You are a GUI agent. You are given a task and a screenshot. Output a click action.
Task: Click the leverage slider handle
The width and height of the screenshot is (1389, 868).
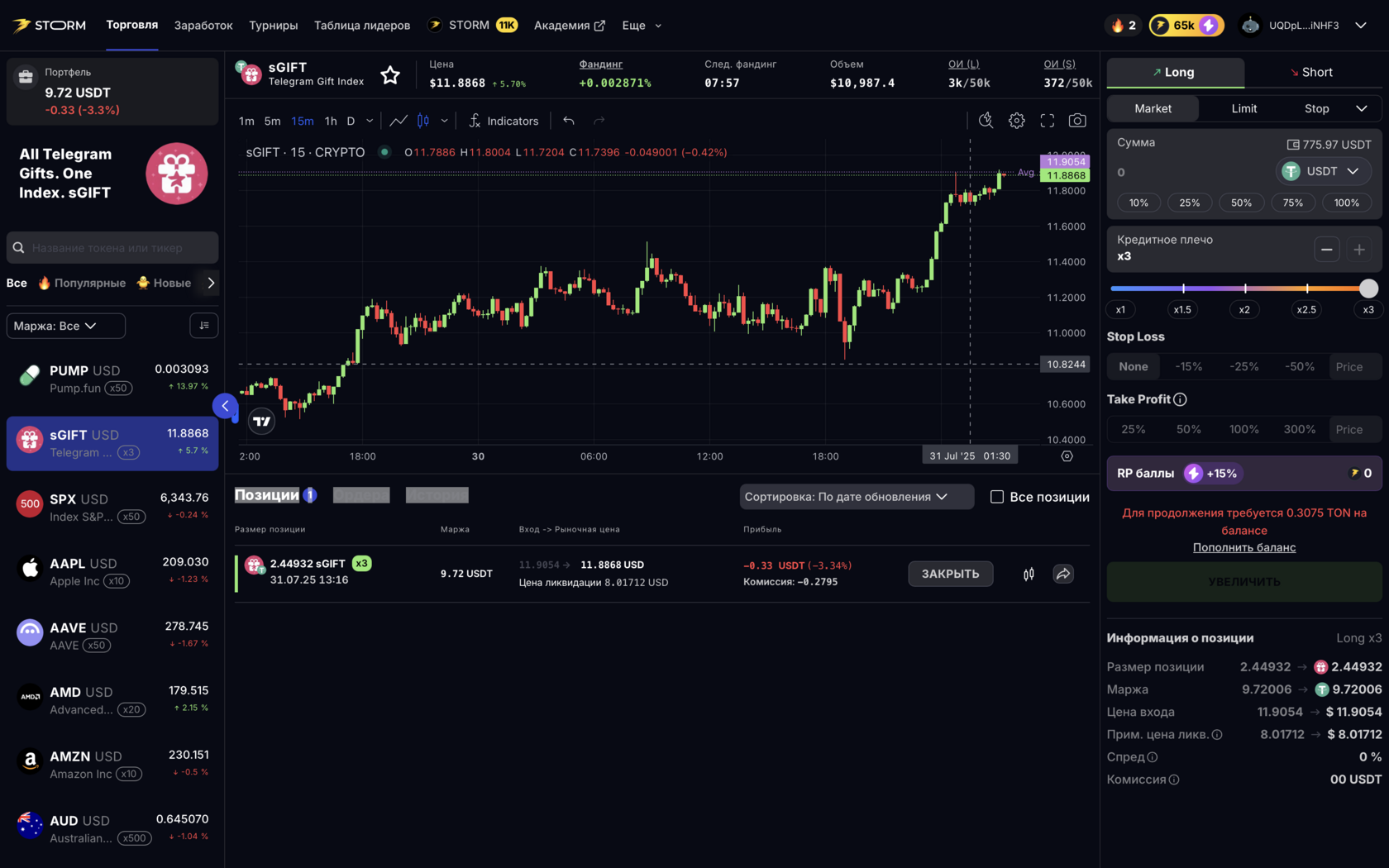coord(1368,289)
